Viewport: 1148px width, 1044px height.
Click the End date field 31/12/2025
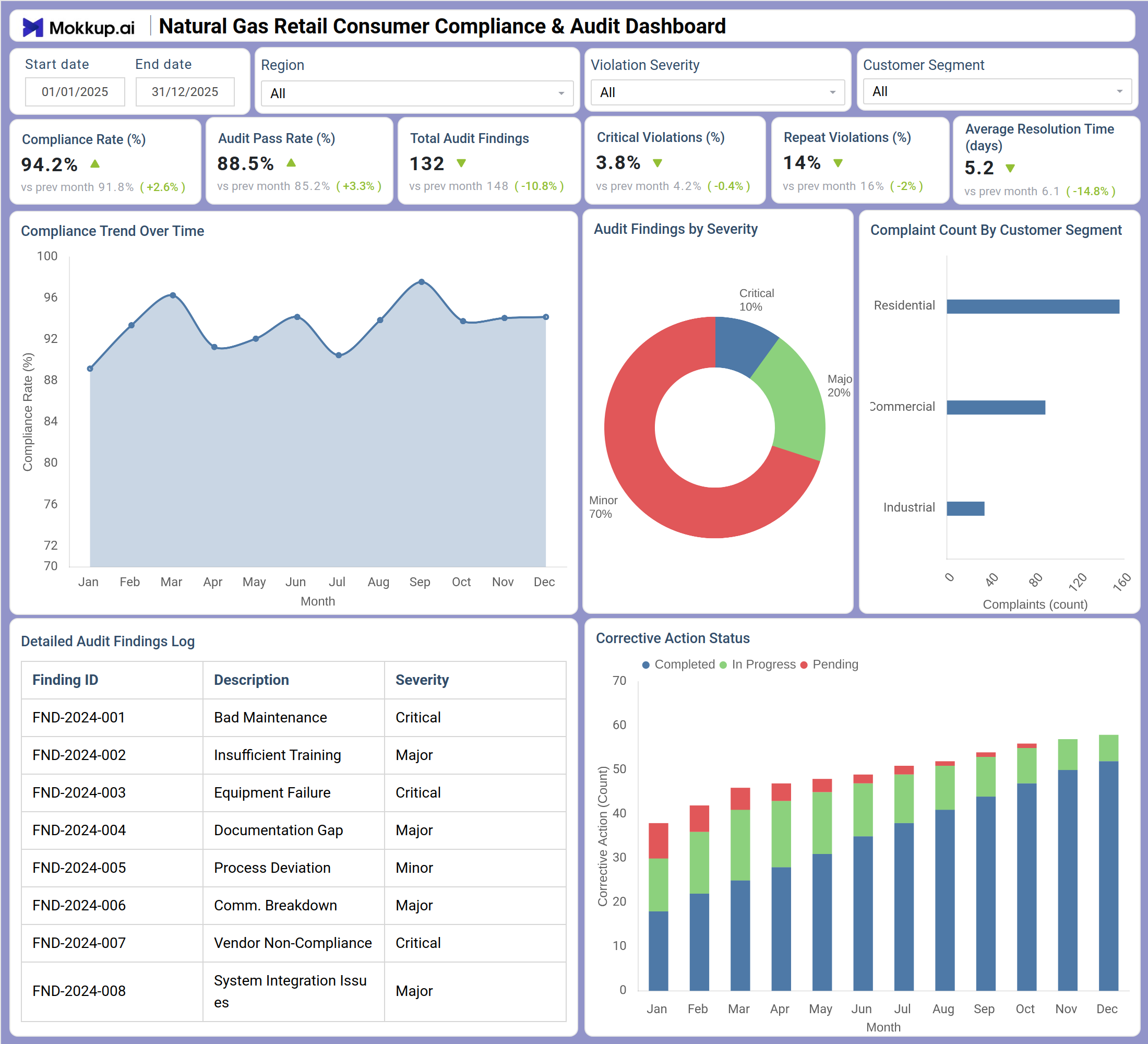click(x=185, y=92)
